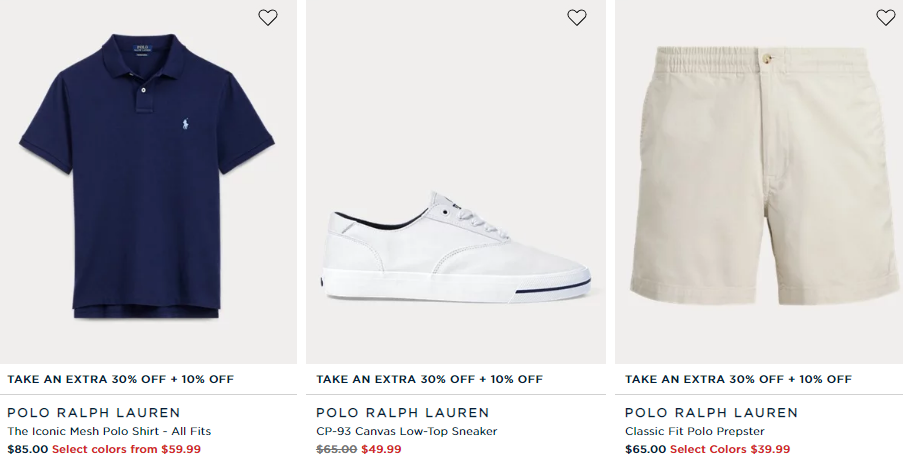903x460 pixels.
Task: Click the extra 30% off promo under sneaker
Action: click(430, 379)
